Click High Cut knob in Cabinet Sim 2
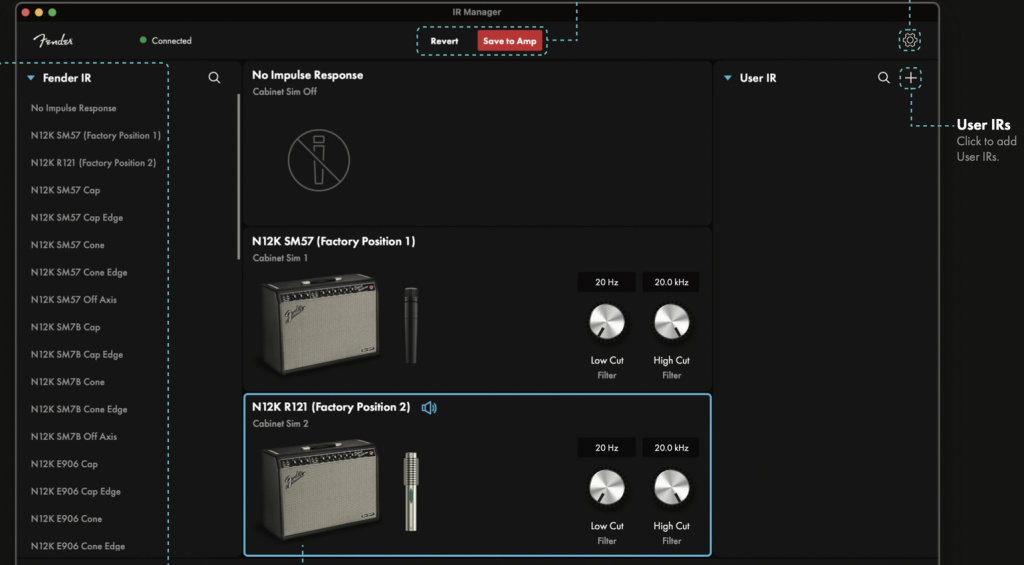 click(x=671, y=487)
